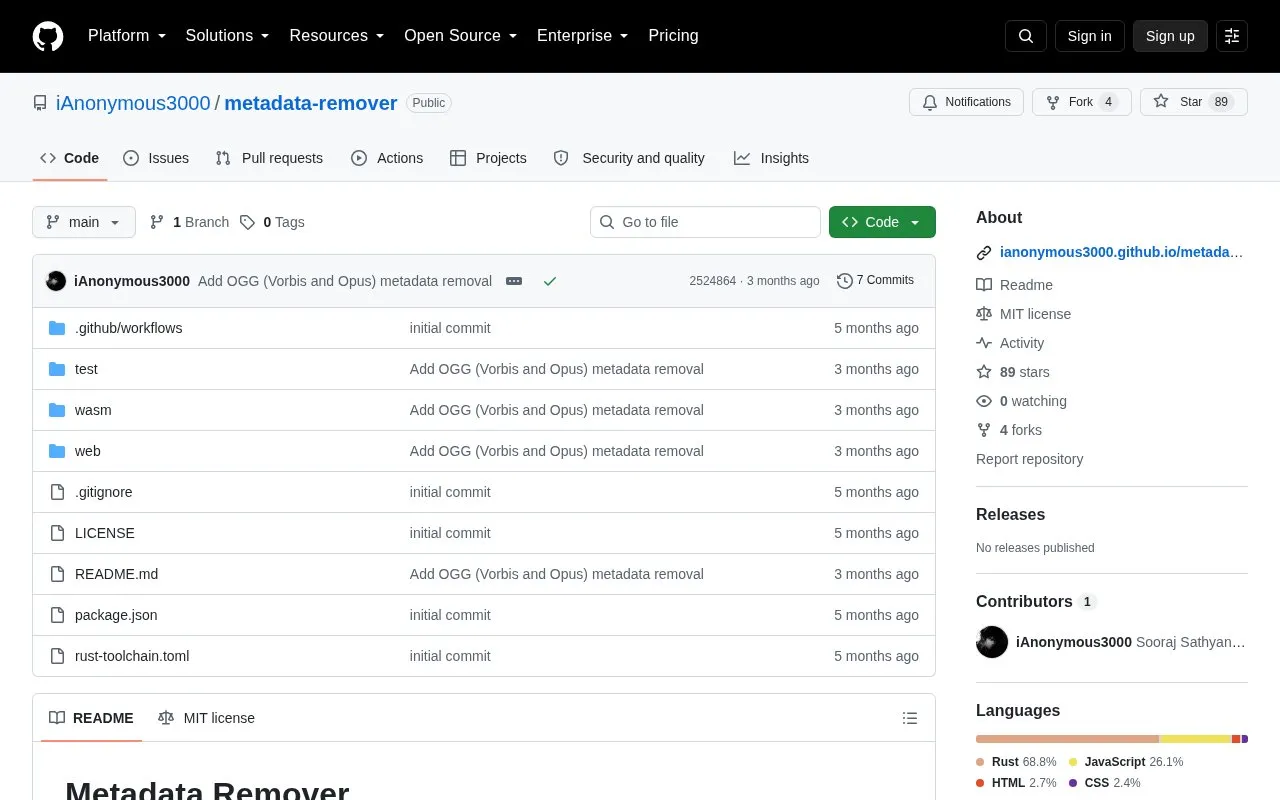Open the Report repository link
Screen dimensions: 1280x800
click(1029, 459)
